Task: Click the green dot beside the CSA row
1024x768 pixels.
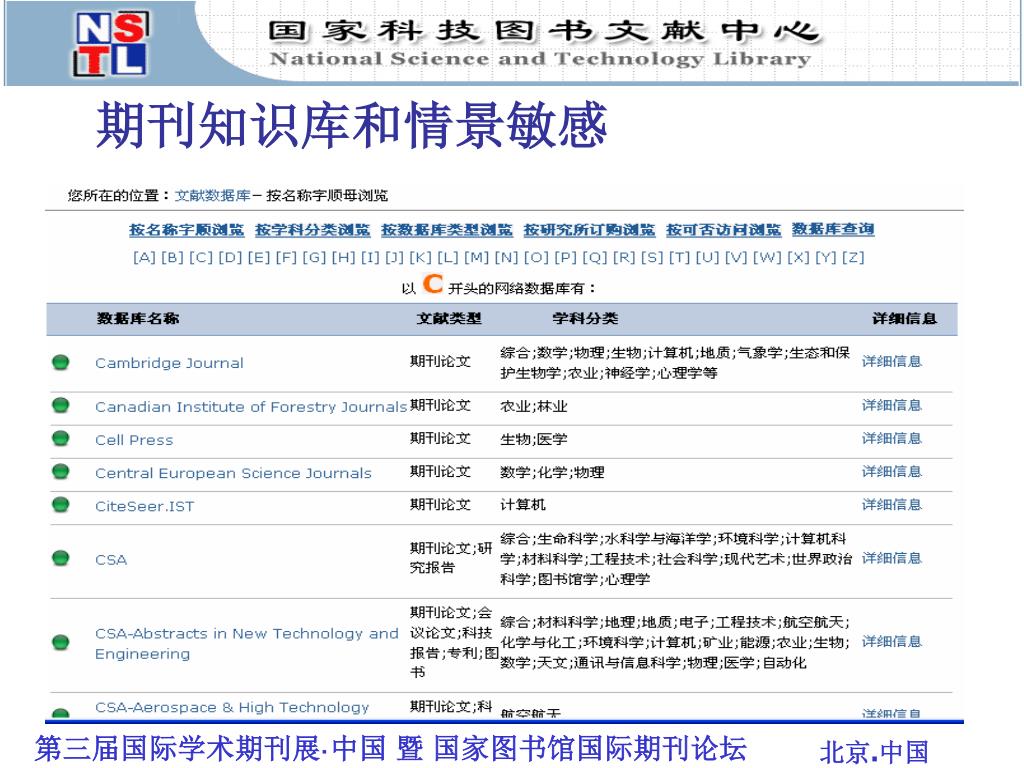Action: [61, 558]
